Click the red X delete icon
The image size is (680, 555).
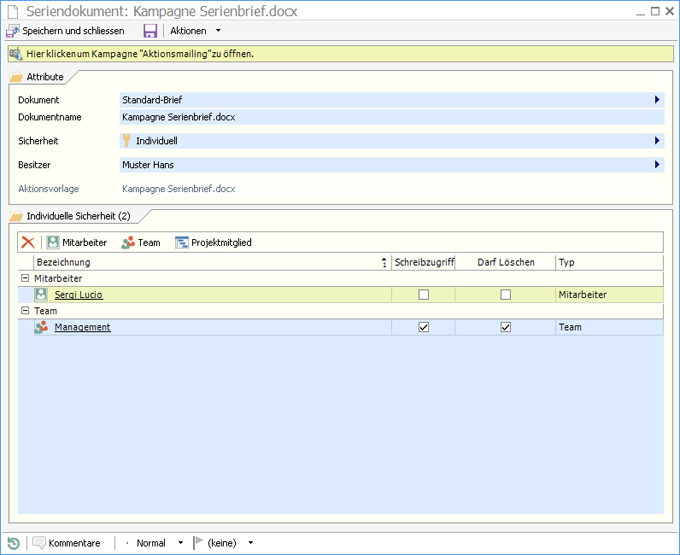(x=28, y=242)
